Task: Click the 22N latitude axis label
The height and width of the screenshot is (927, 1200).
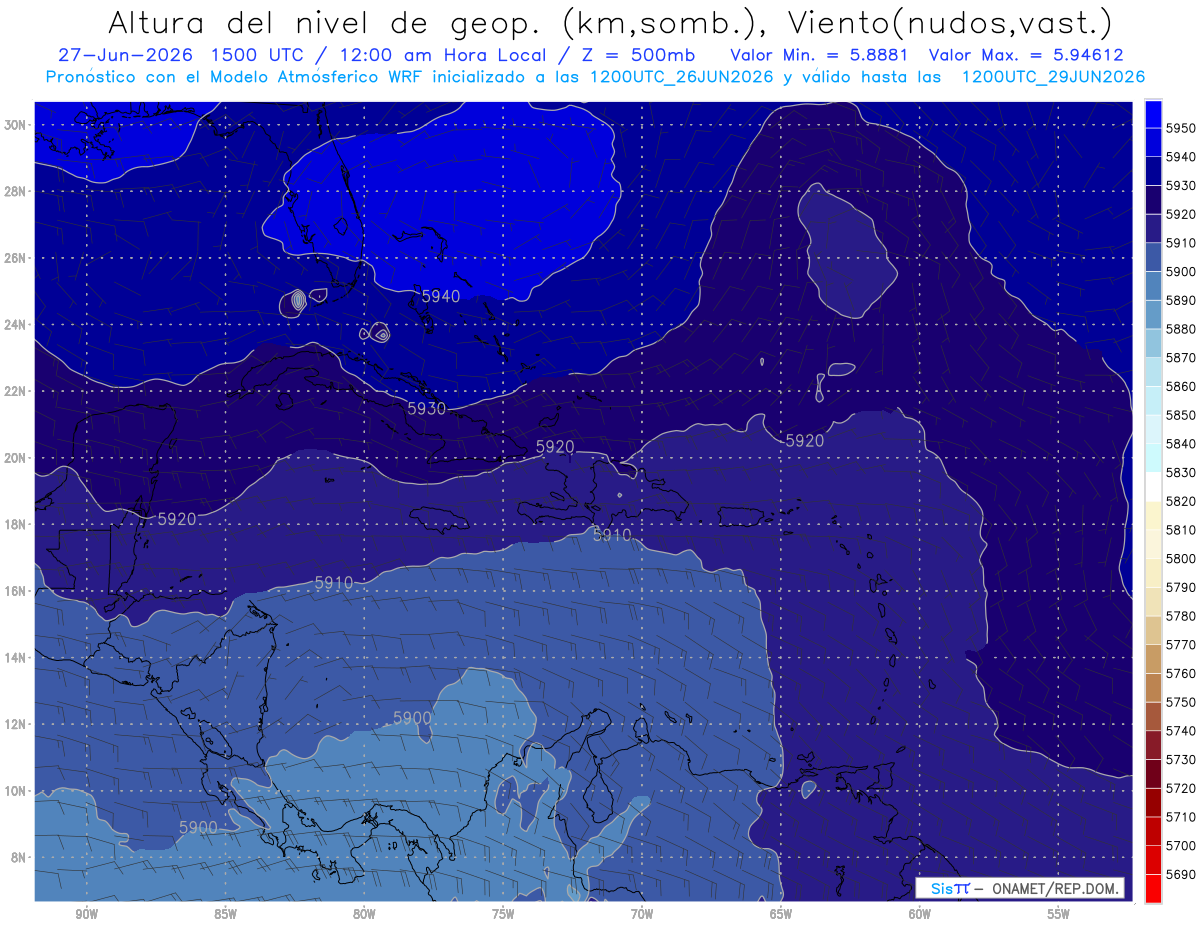Action: tap(15, 391)
